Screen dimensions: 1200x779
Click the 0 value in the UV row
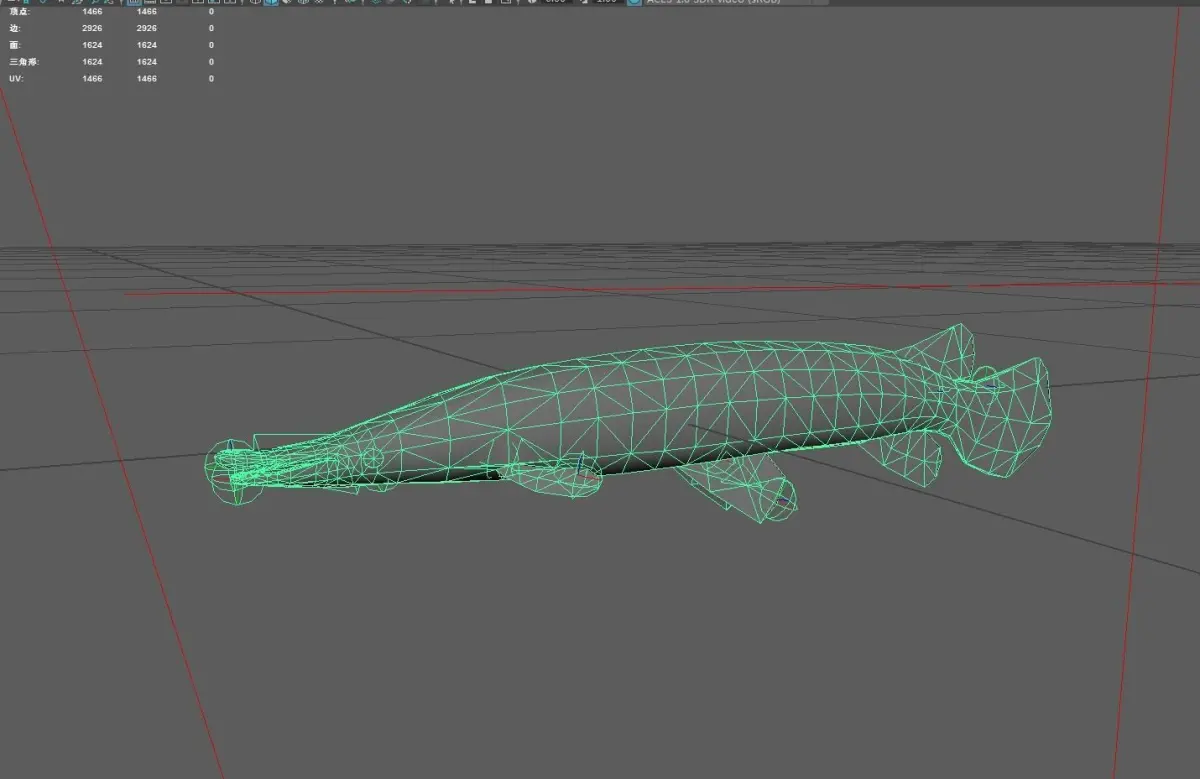[211, 78]
